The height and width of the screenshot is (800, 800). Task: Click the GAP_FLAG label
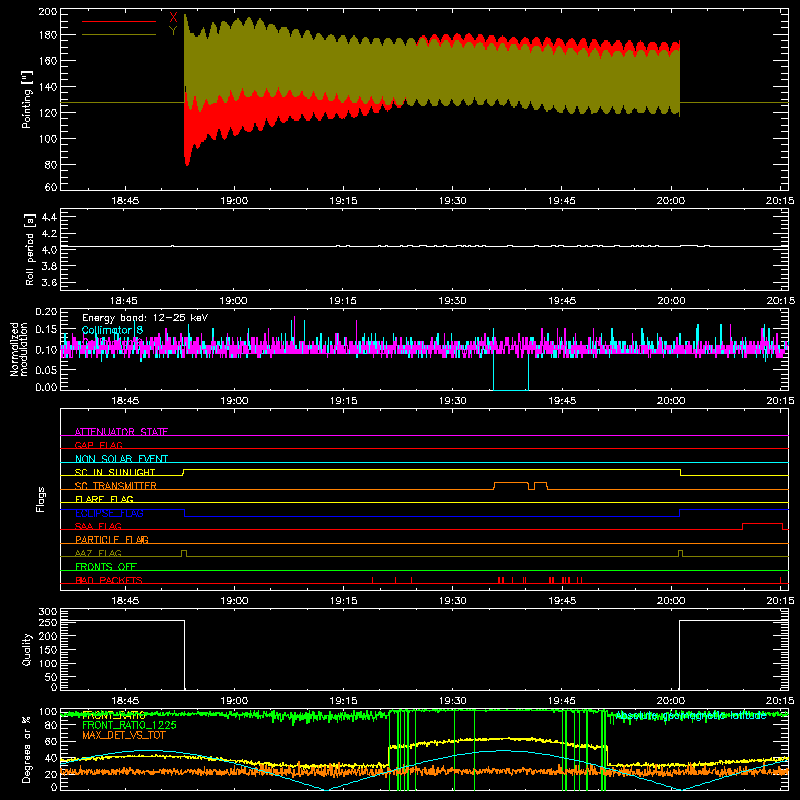coord(98,445)
